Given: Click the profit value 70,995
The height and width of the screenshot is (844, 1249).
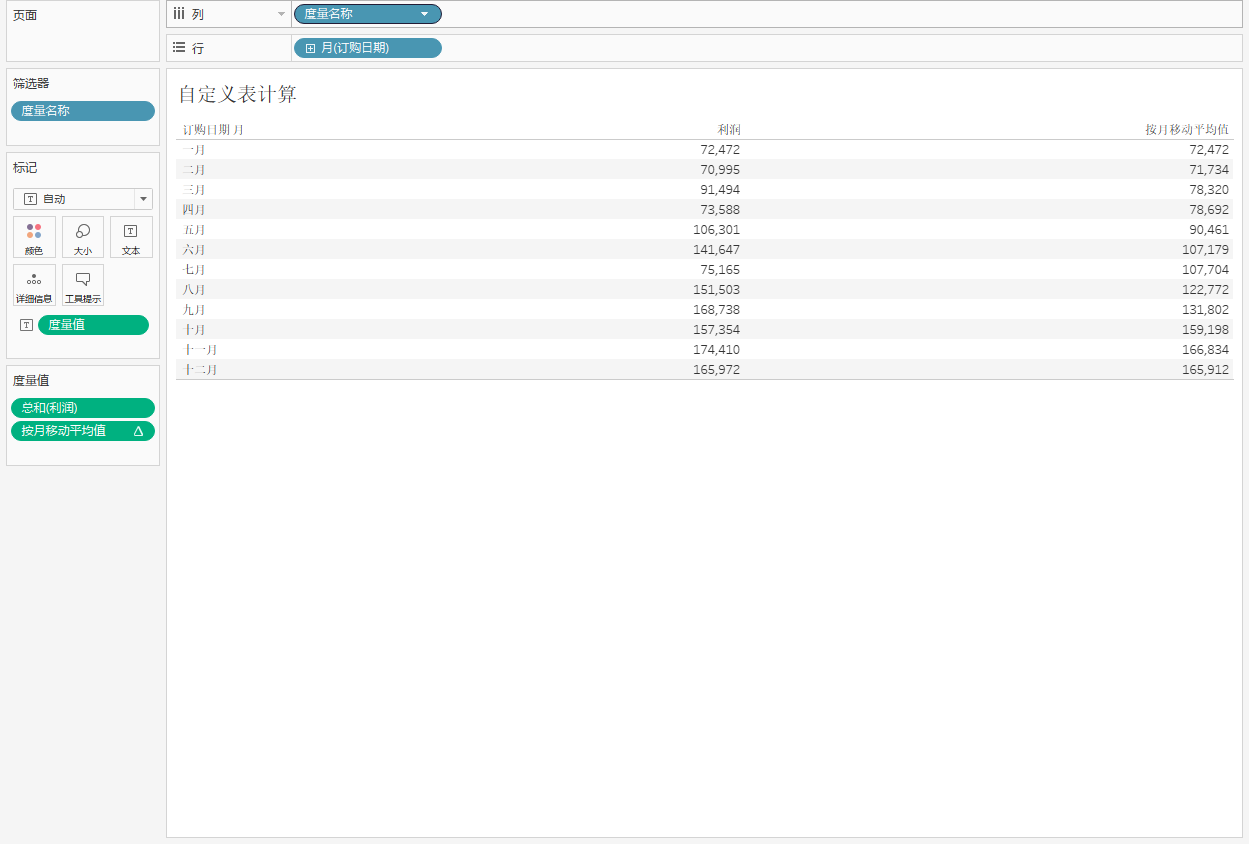Looking at the screenshot, I should (x=720, y=170).
